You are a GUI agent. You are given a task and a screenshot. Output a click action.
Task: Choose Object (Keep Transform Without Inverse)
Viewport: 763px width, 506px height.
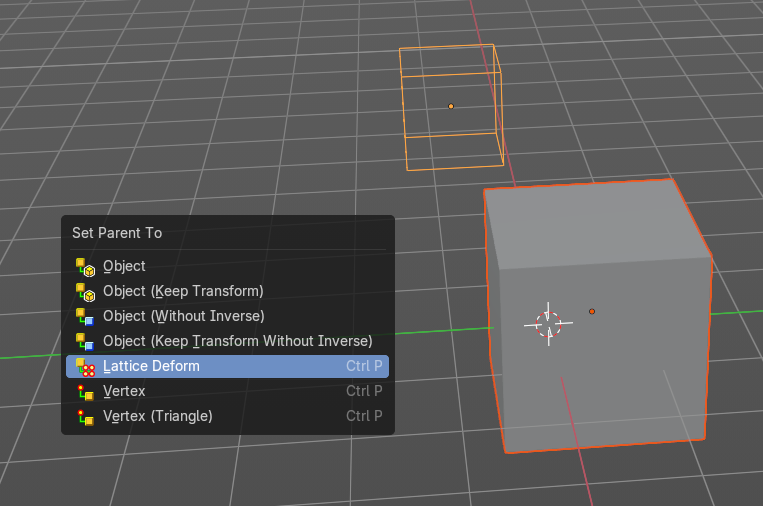pos(227,341)
